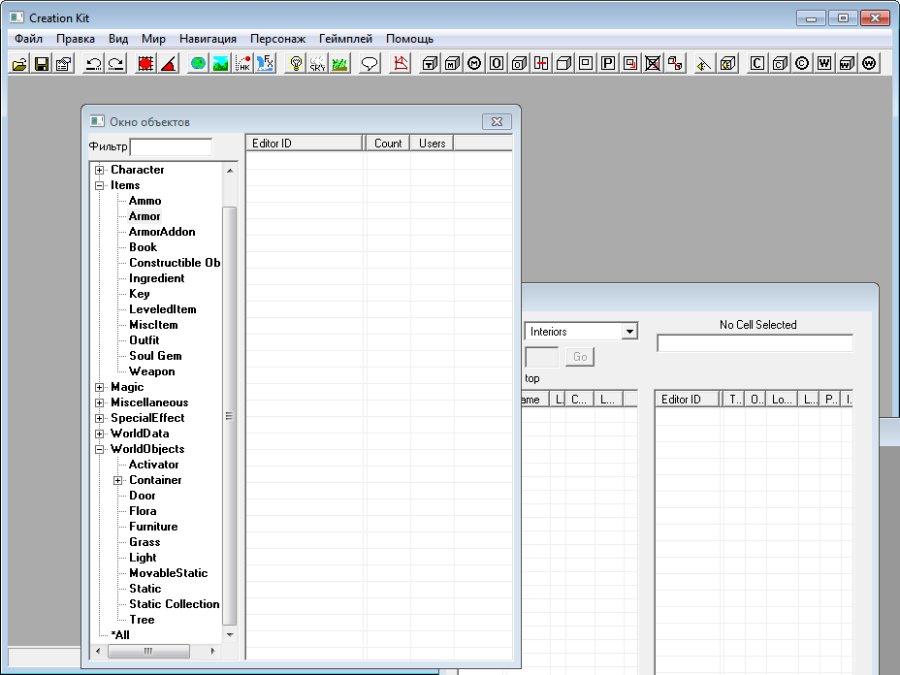Select MovableStatic in the tree

click(x=168, y=573)
